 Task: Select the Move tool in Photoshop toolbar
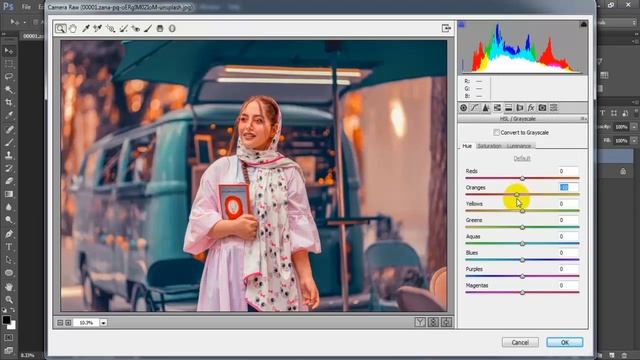click(x=9, y=51)
